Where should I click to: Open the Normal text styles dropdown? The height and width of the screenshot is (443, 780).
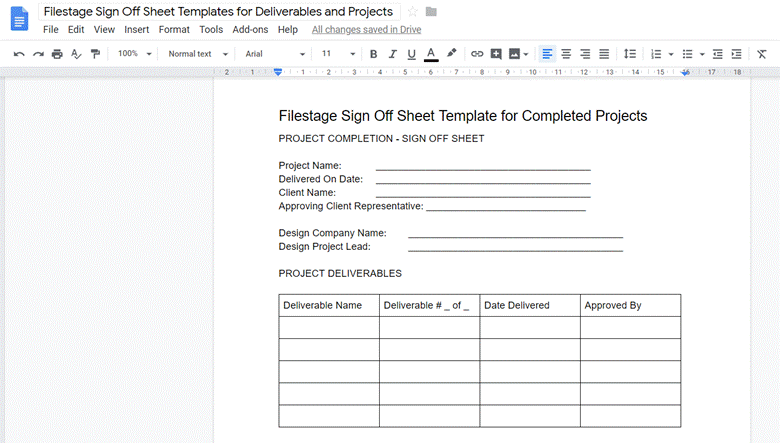[x=197, y=54]
